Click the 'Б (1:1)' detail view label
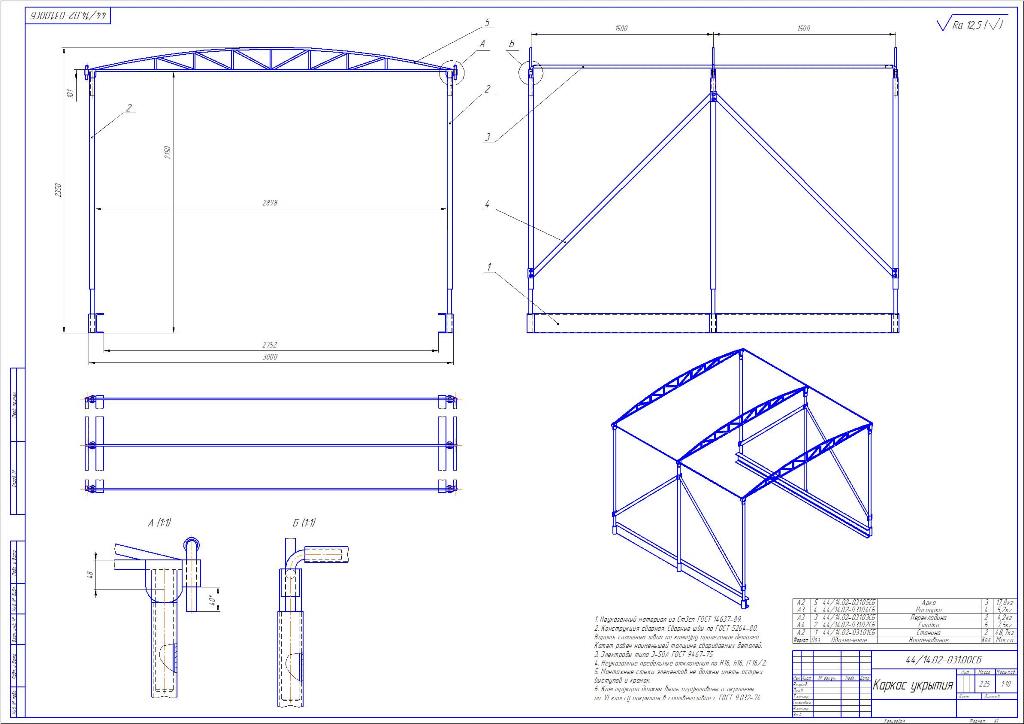 coord(304,522)
